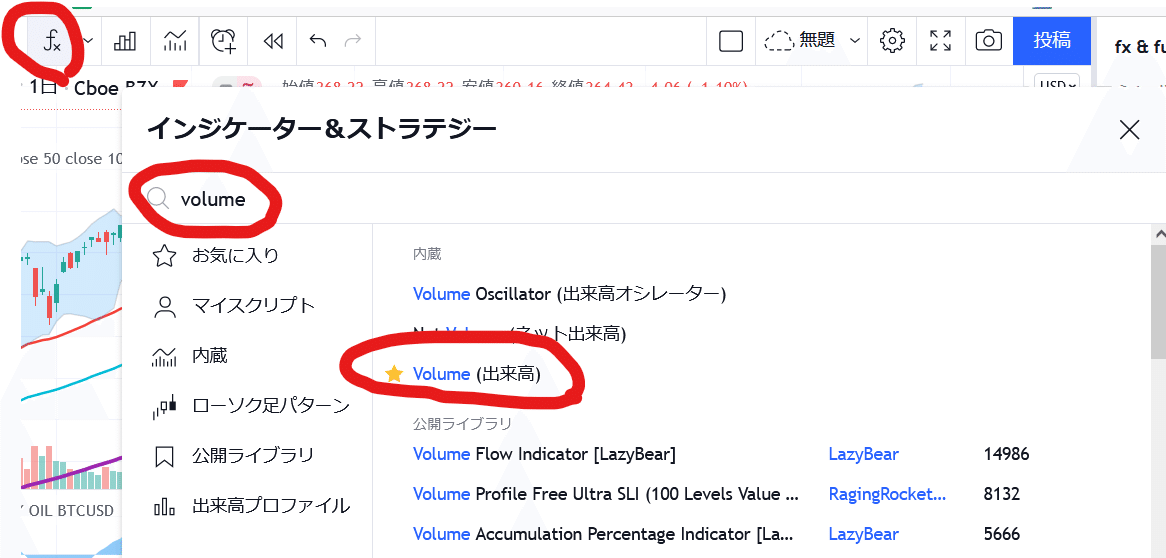Add Volume Profile Free Ultra SLI indicator
Image resolution: width=1166 pixels, height=558 pixels.
click(x=605, y=494)
